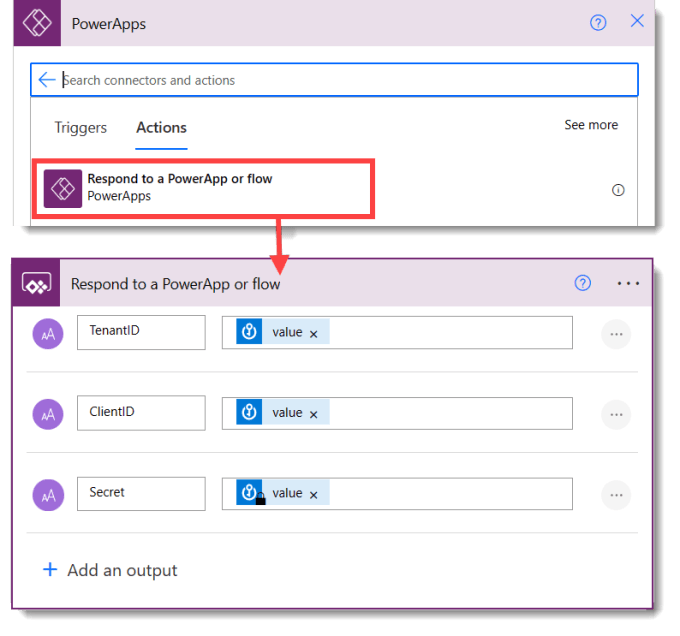
Task: Click the PowerApps panel title text
Action: (x=108, y=24)
